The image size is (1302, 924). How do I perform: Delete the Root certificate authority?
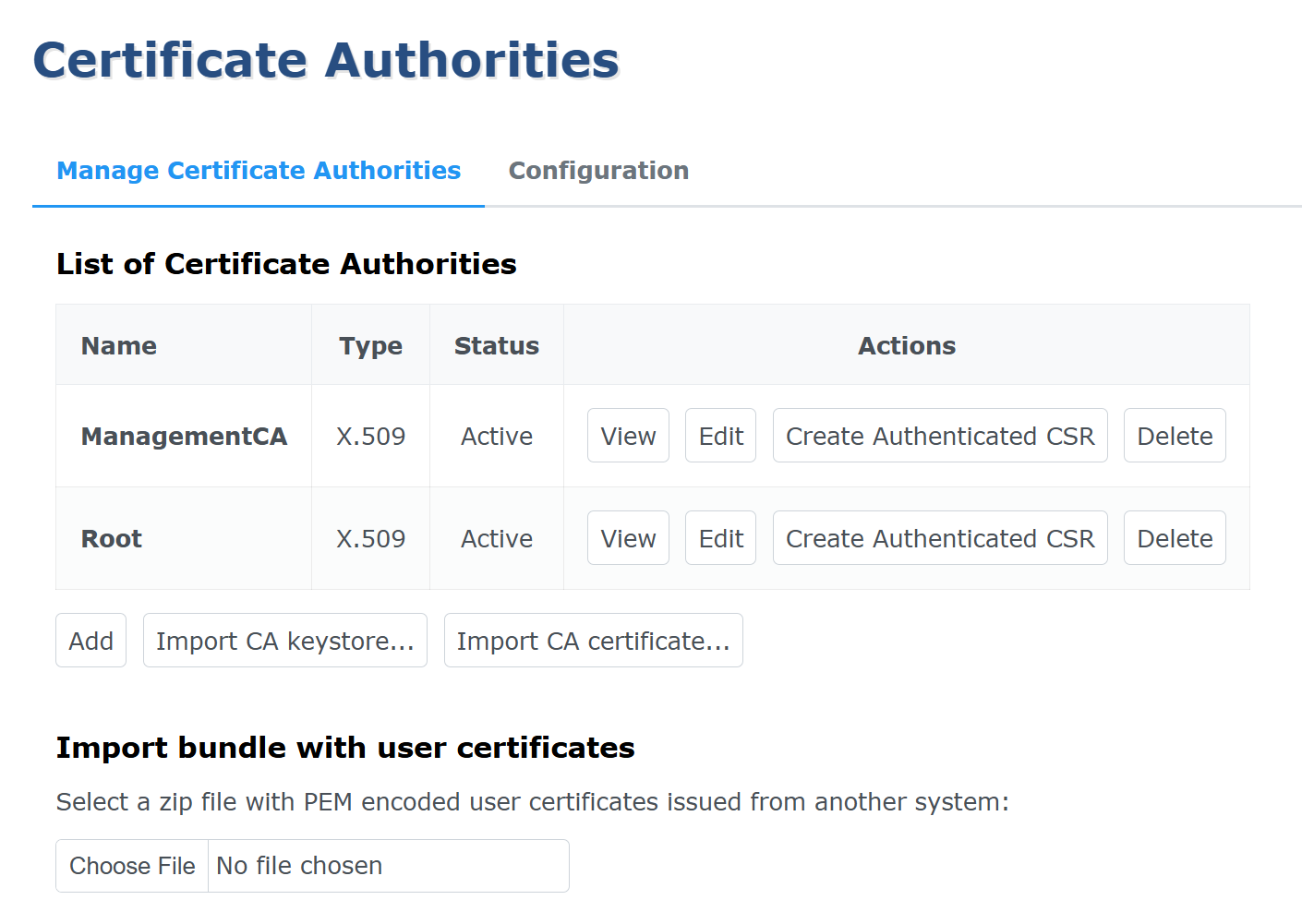coord(1175,537)
